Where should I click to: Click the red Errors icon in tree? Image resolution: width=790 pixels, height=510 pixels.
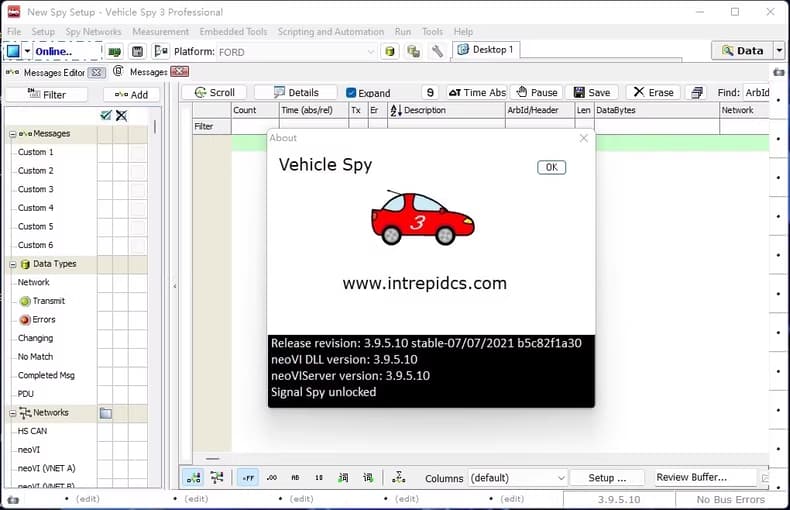[25, 320]
